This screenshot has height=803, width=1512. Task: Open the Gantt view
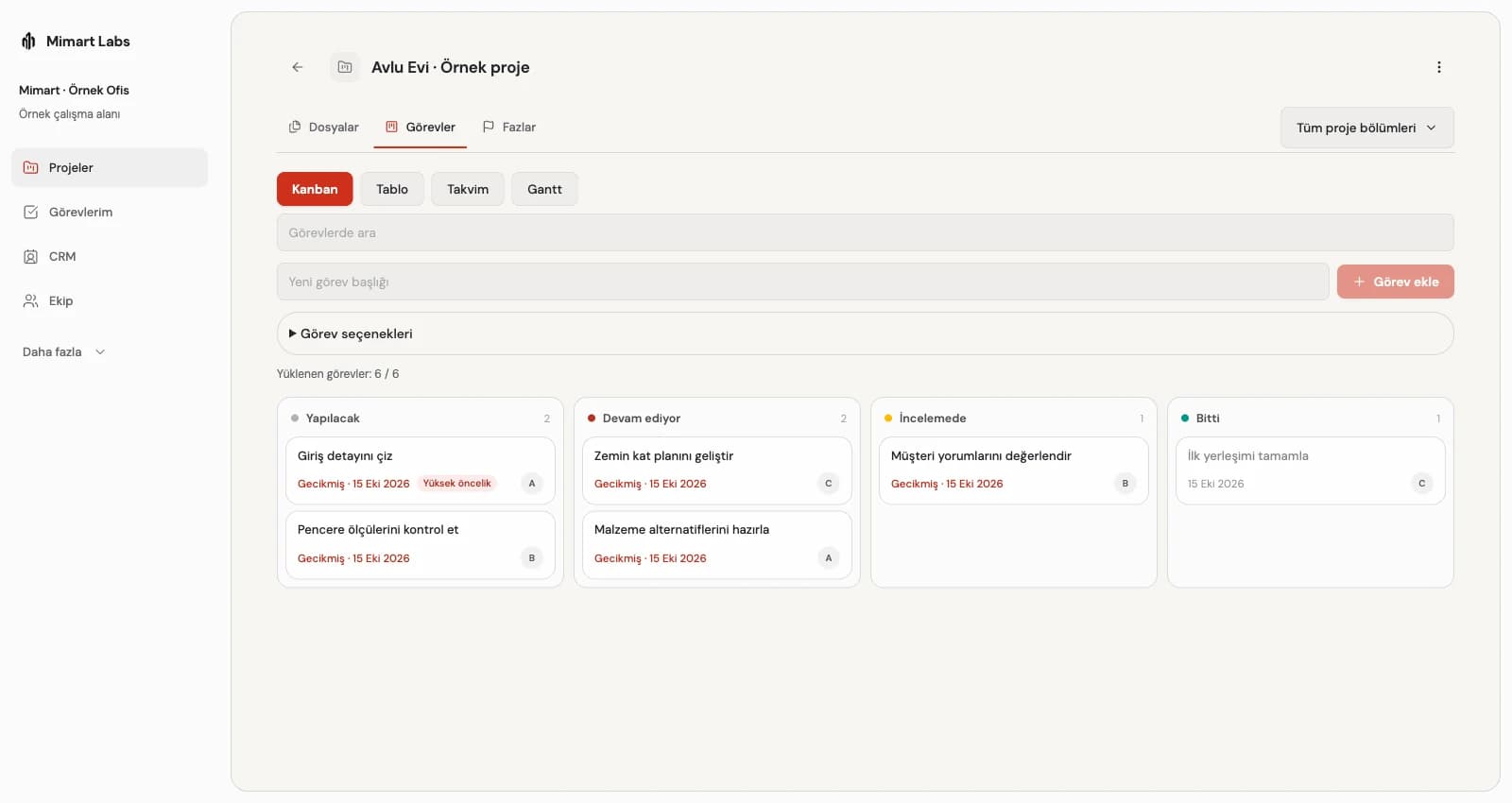pos(544,189)
